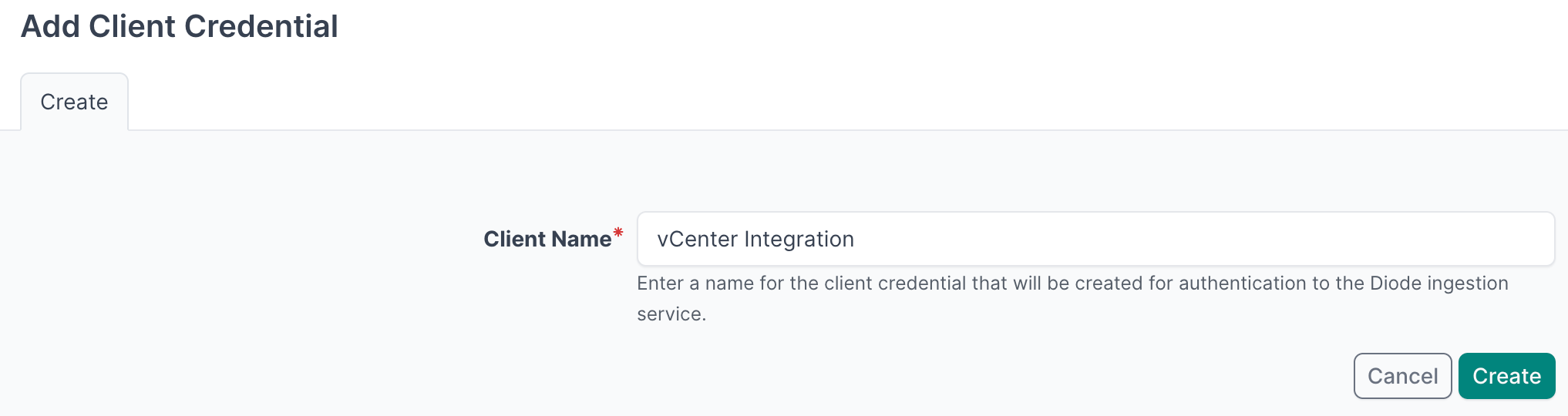The height and width of the screenshot is (416, 1568).
Task: Click the empty right end of the Client Name field
Action: [1465, 239]
